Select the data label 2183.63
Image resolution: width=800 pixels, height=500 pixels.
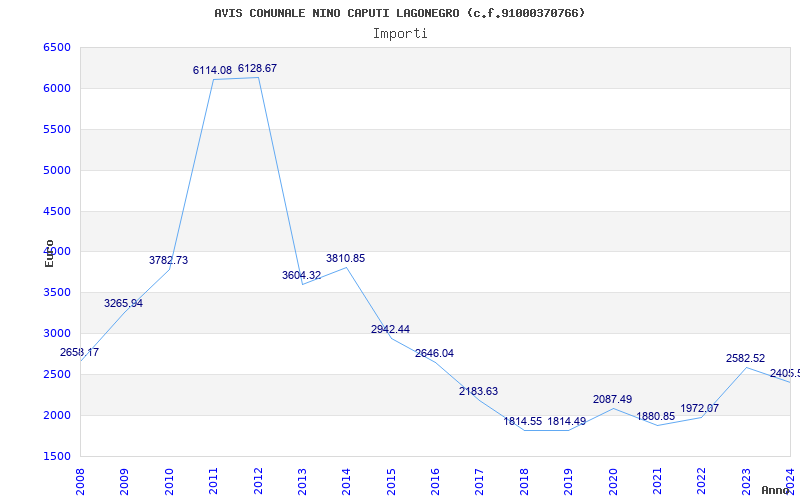tap(479, 392)
